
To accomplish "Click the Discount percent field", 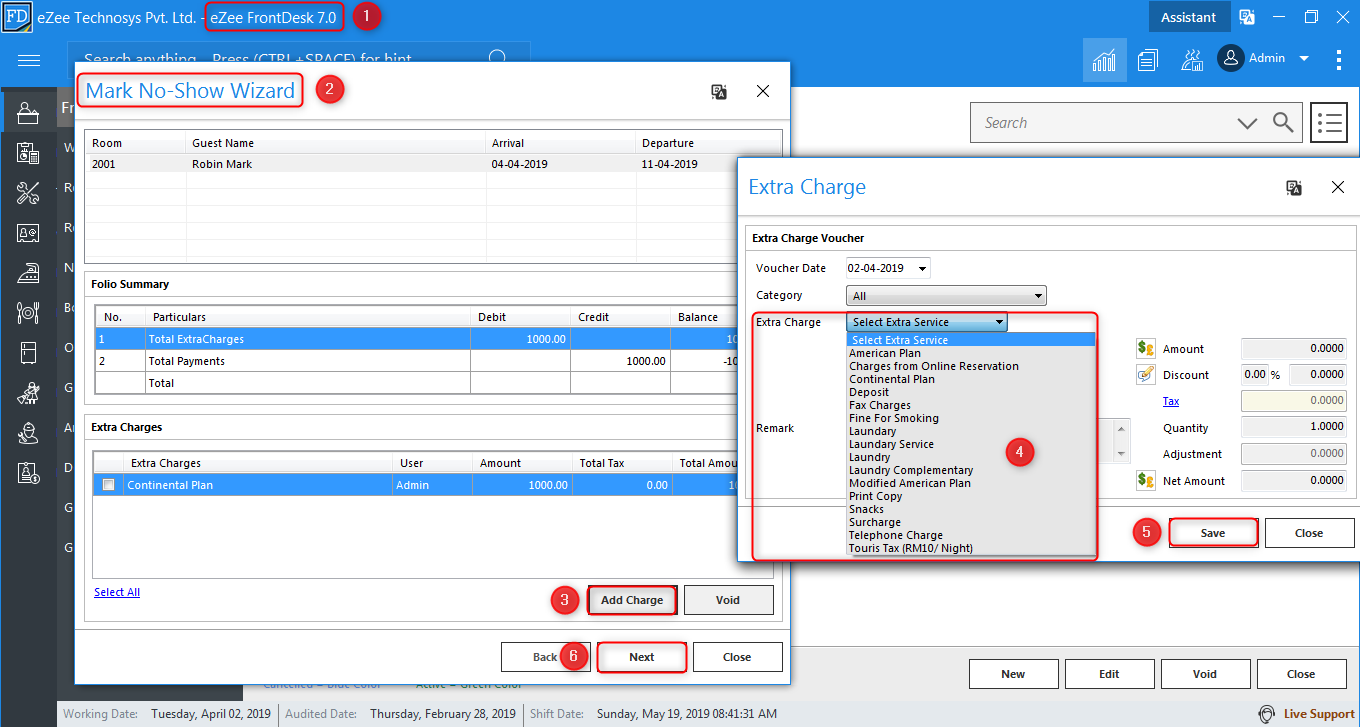I will pos(1254,375).
